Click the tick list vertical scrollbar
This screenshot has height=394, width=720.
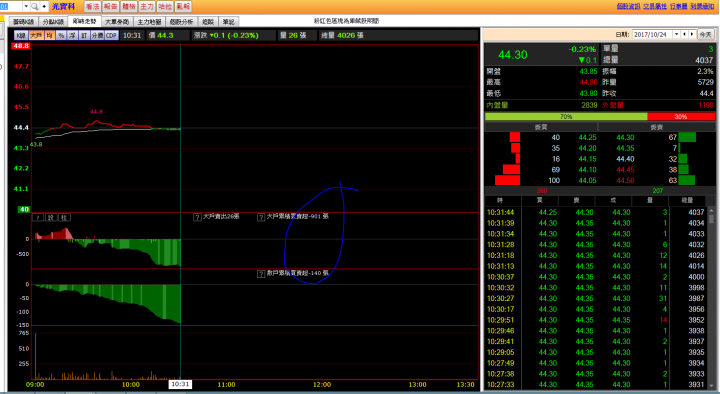pos(711,298)
